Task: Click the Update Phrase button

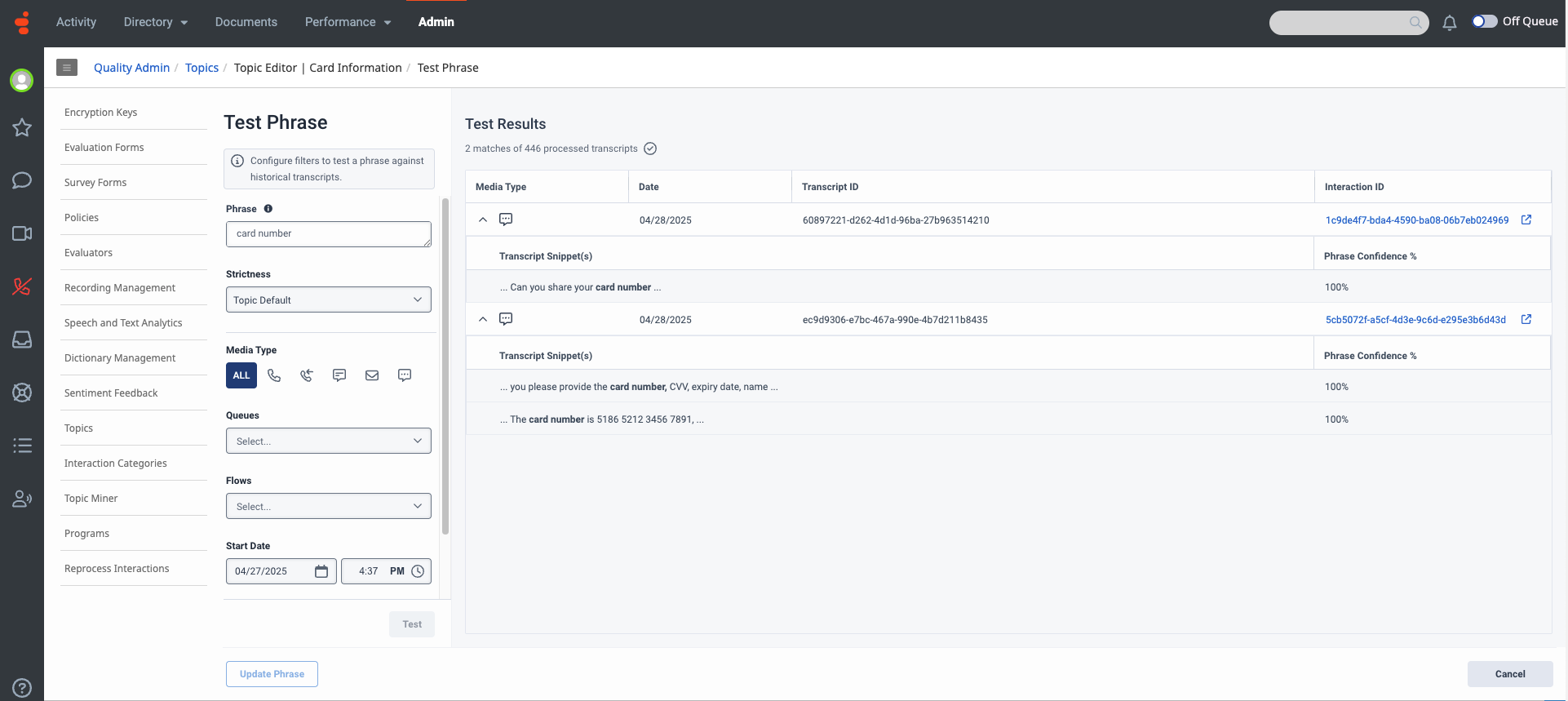Action: 272,674
